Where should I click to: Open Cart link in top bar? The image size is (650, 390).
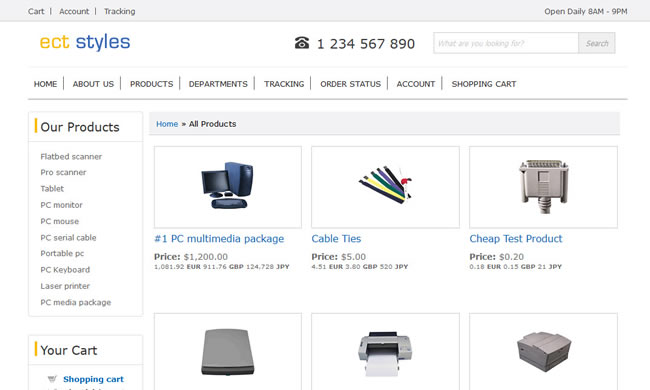click(x=36, y=12)
